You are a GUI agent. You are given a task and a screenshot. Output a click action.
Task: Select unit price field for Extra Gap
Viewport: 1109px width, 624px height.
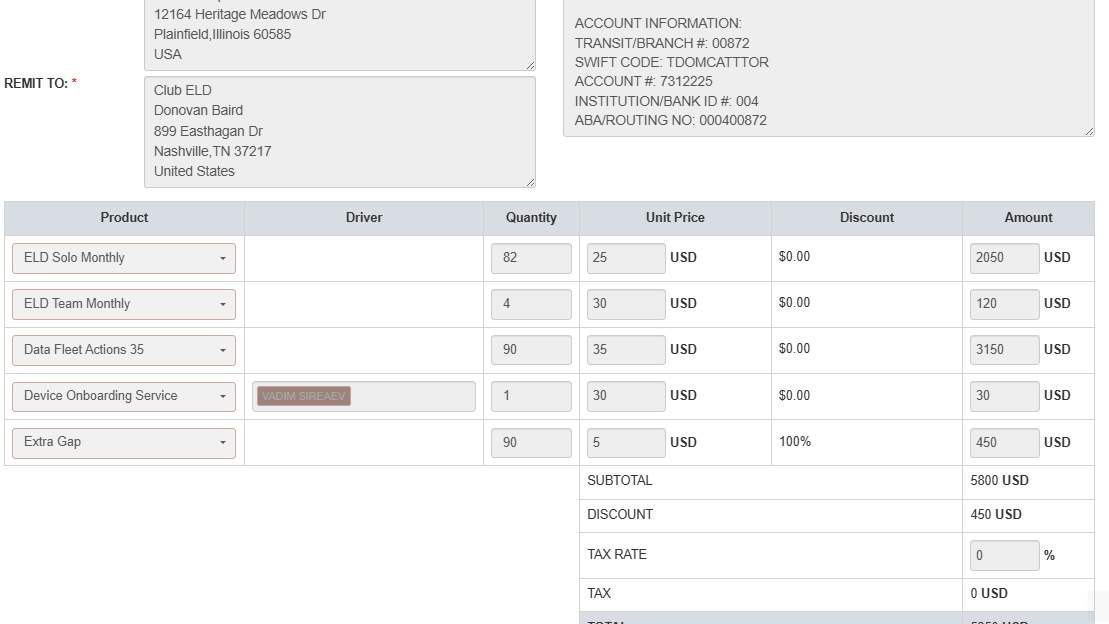point(625,442)
